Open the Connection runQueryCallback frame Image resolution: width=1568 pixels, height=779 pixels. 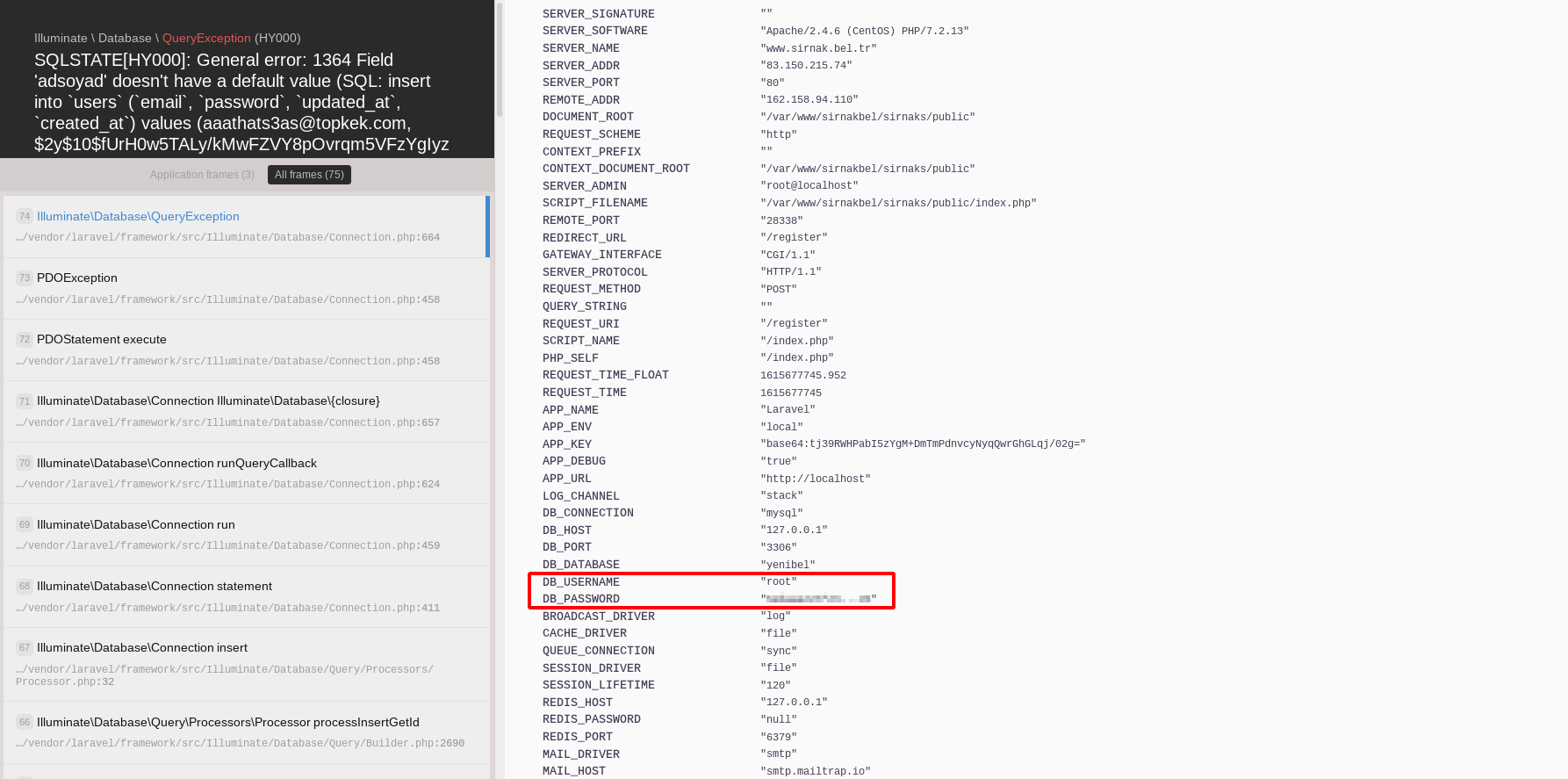[x=176, y=464]
